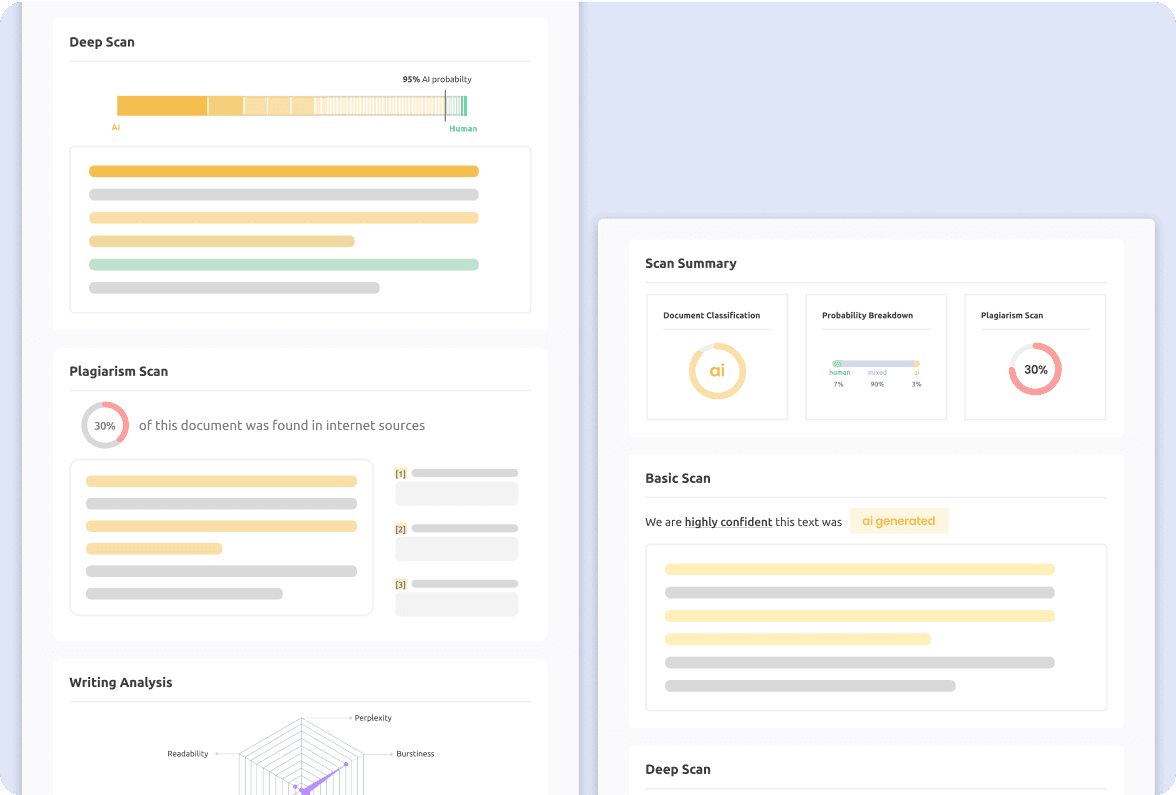Screen dimensions: 1176x795
Task: Click the underlined 'highly confident' text
Action: tap(728, 522)
